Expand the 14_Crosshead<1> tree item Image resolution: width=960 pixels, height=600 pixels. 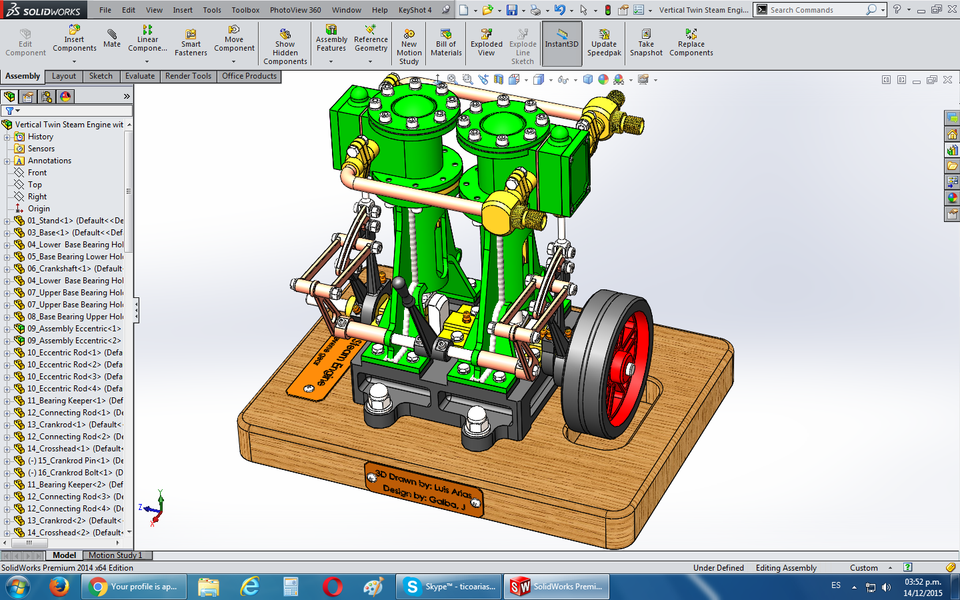point(6,447)
